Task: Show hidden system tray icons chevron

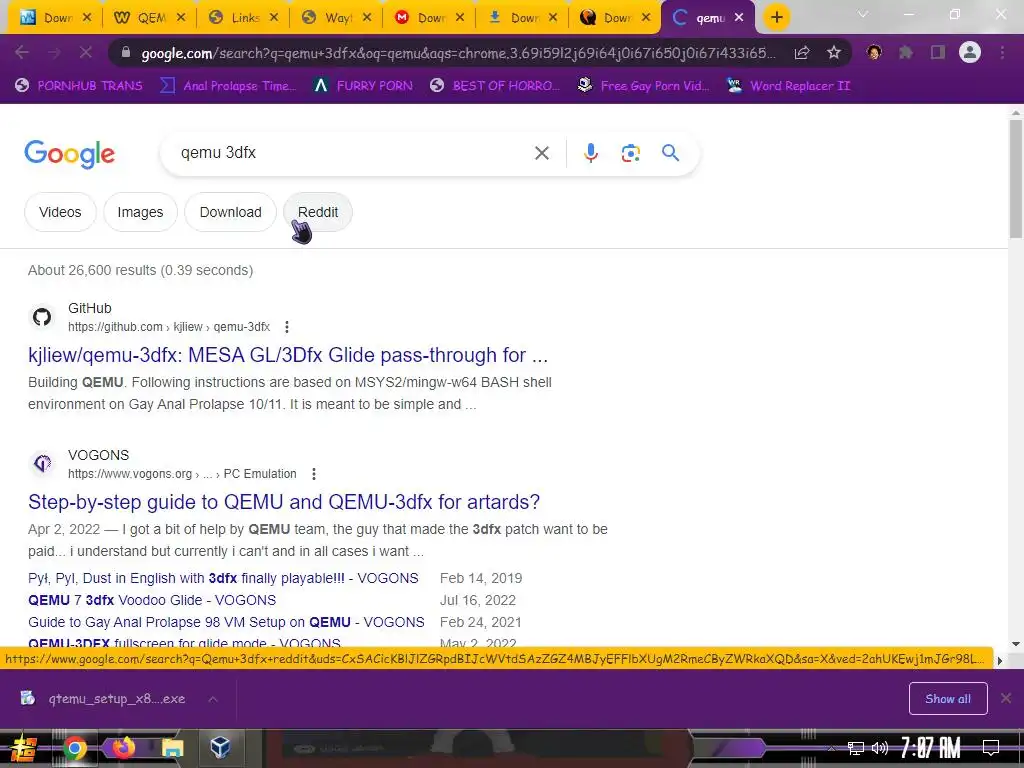Action: point(831,748)
